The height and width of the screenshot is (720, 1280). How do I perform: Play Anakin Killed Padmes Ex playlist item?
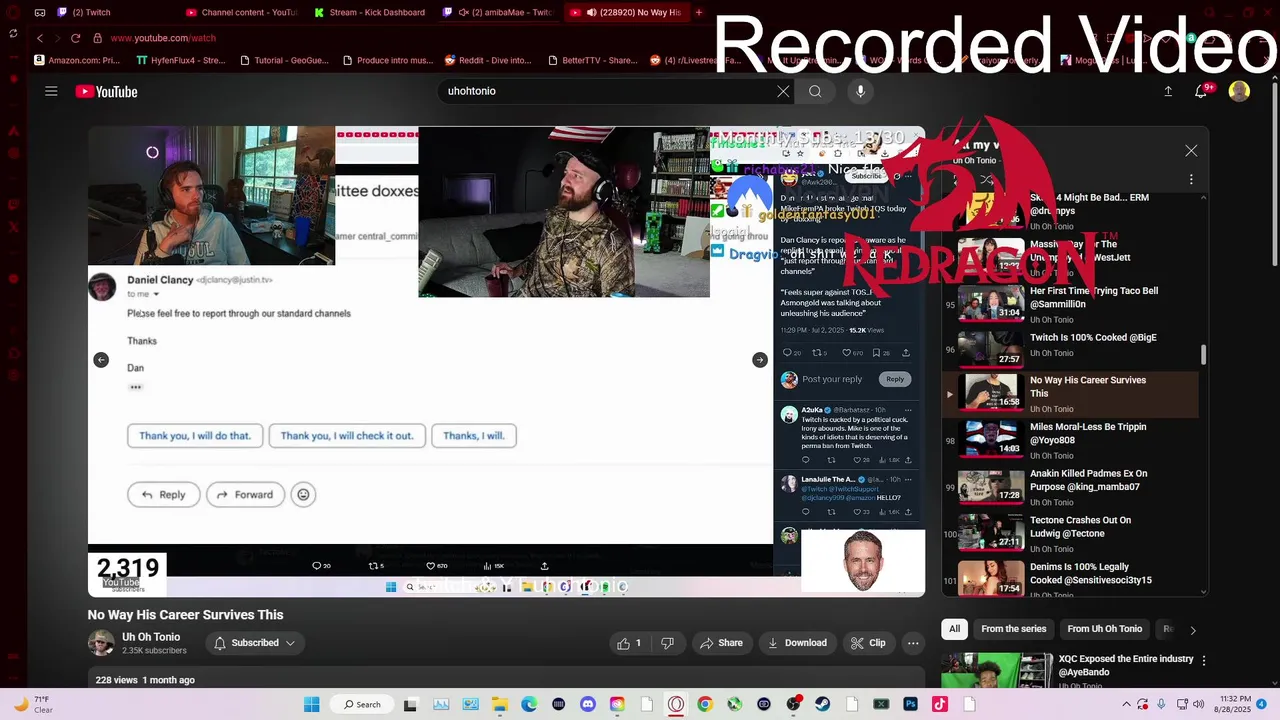1072,486
